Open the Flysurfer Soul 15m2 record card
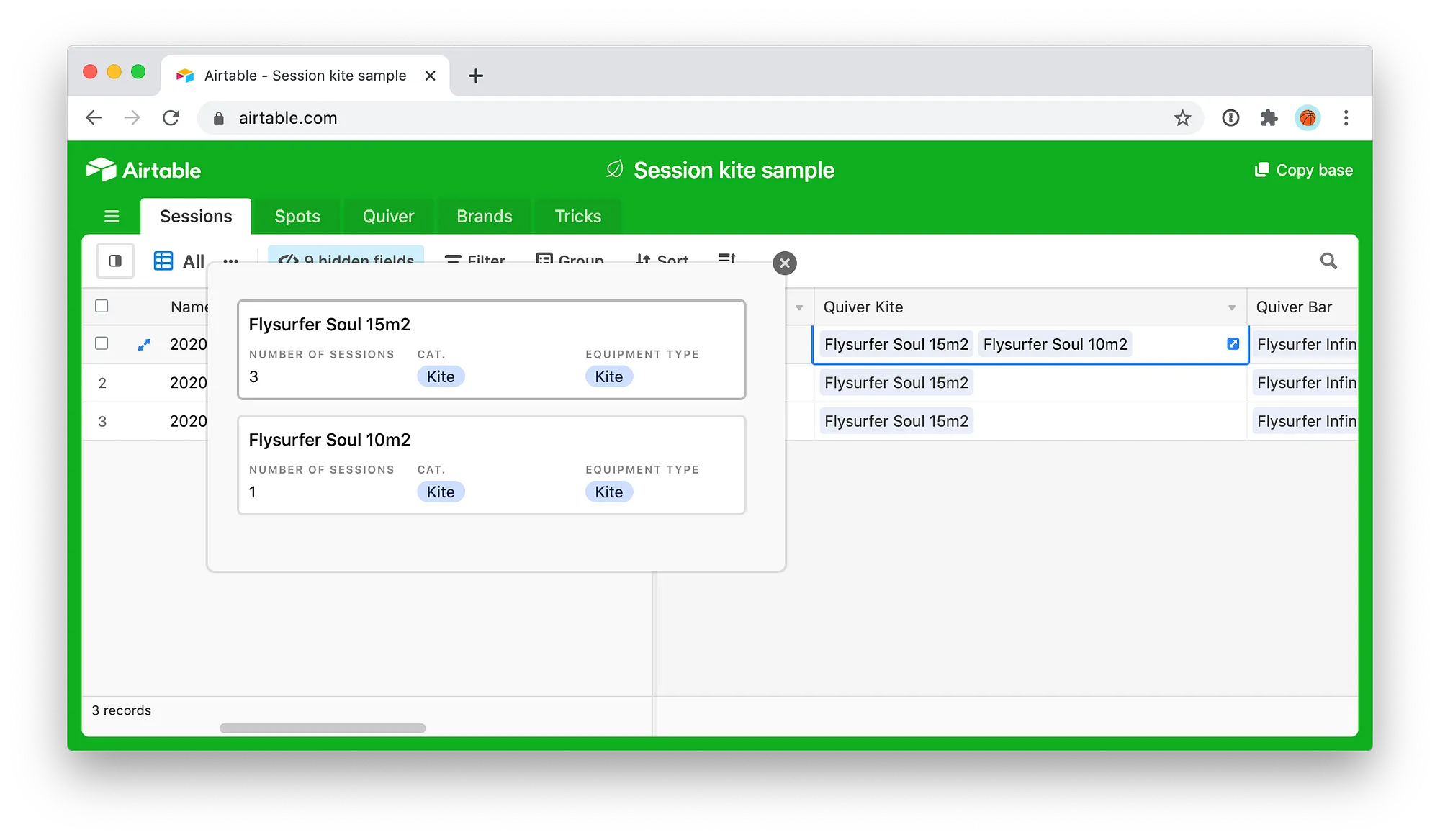 pyautogui.click(x=492, y=350)
